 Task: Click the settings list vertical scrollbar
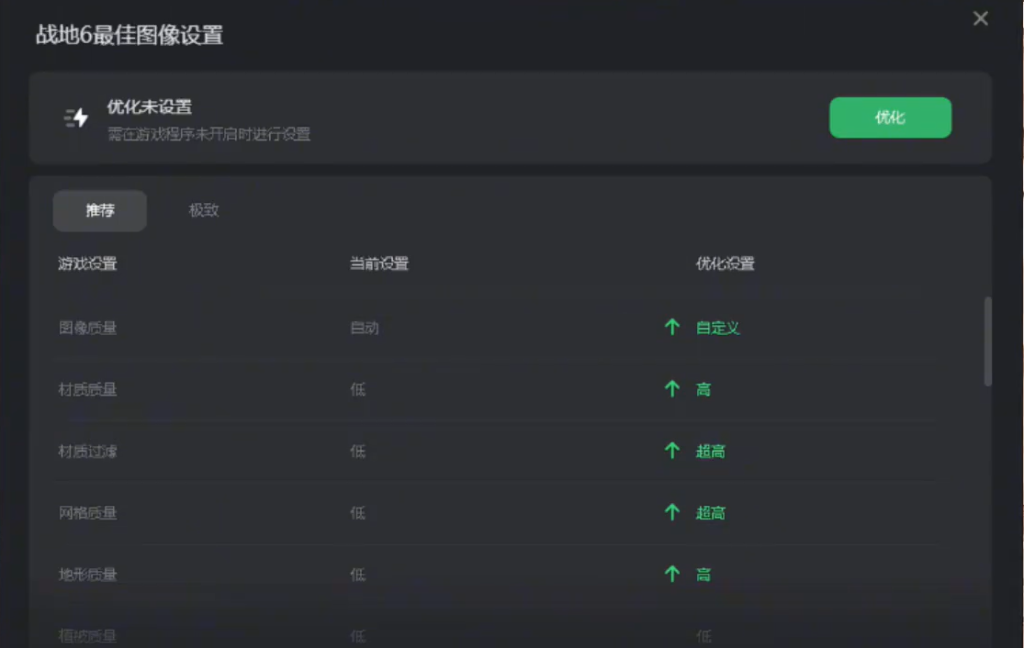[x=988, y=341]
